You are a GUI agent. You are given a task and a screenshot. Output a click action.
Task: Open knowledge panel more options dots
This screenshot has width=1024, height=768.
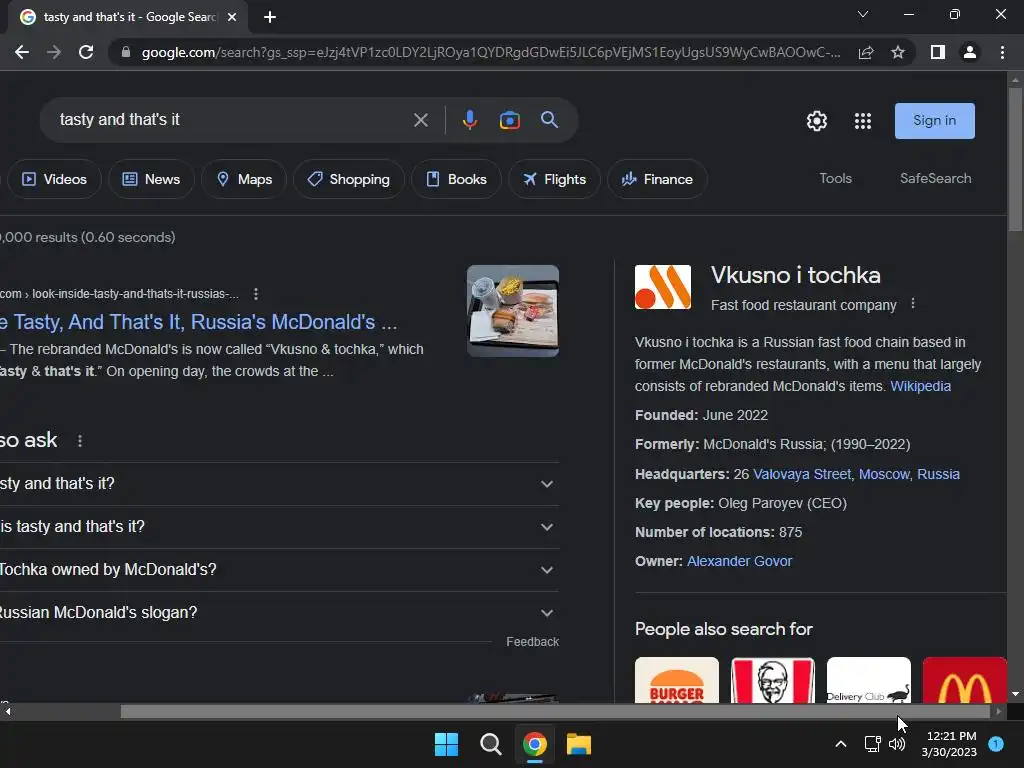click(x=913, y=304)
